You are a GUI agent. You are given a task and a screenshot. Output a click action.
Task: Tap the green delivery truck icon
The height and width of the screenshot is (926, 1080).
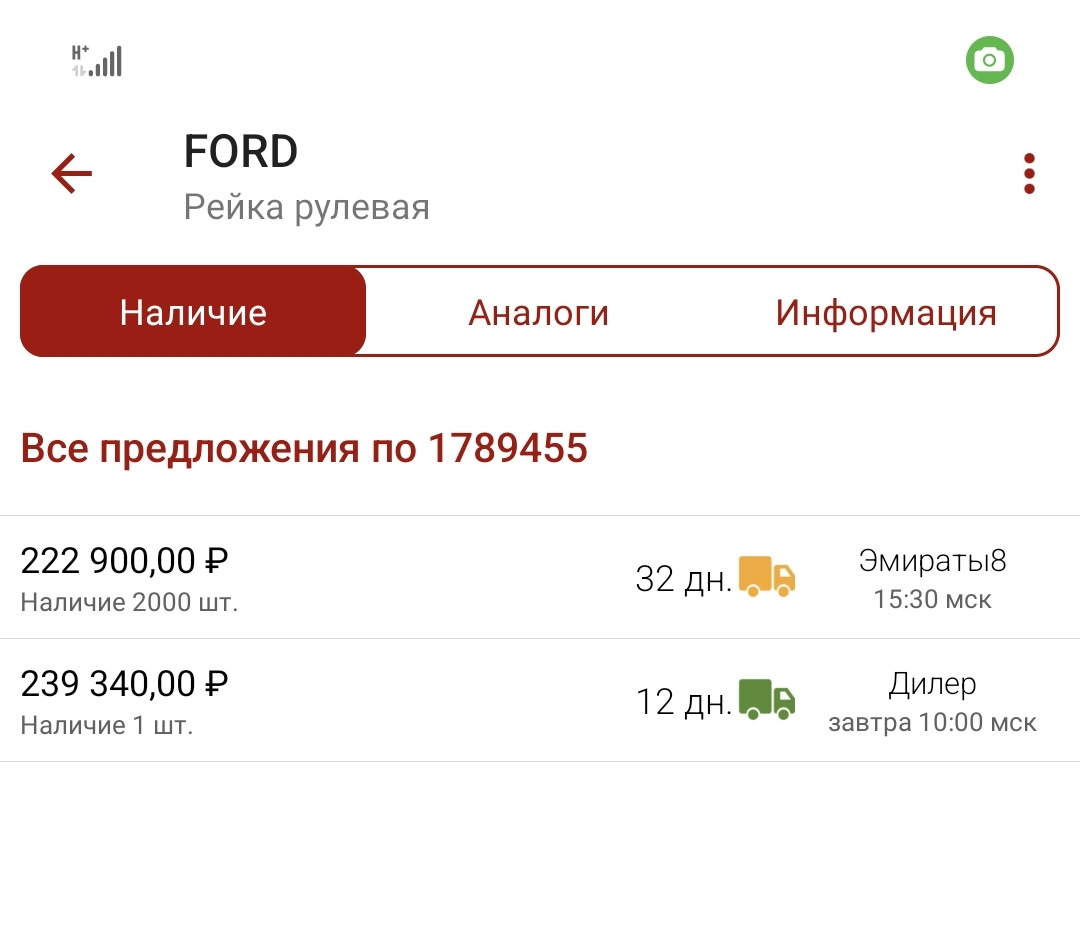767,699
